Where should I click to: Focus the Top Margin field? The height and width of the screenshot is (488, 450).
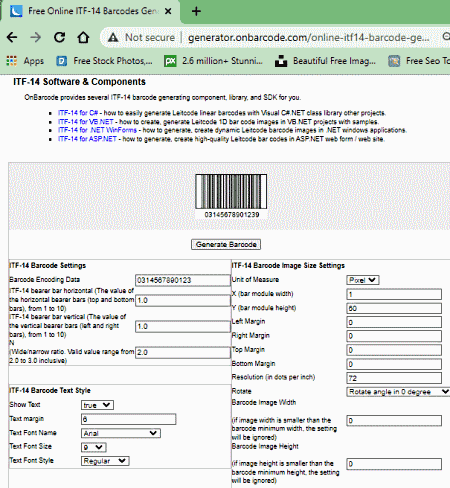point(394,350)
